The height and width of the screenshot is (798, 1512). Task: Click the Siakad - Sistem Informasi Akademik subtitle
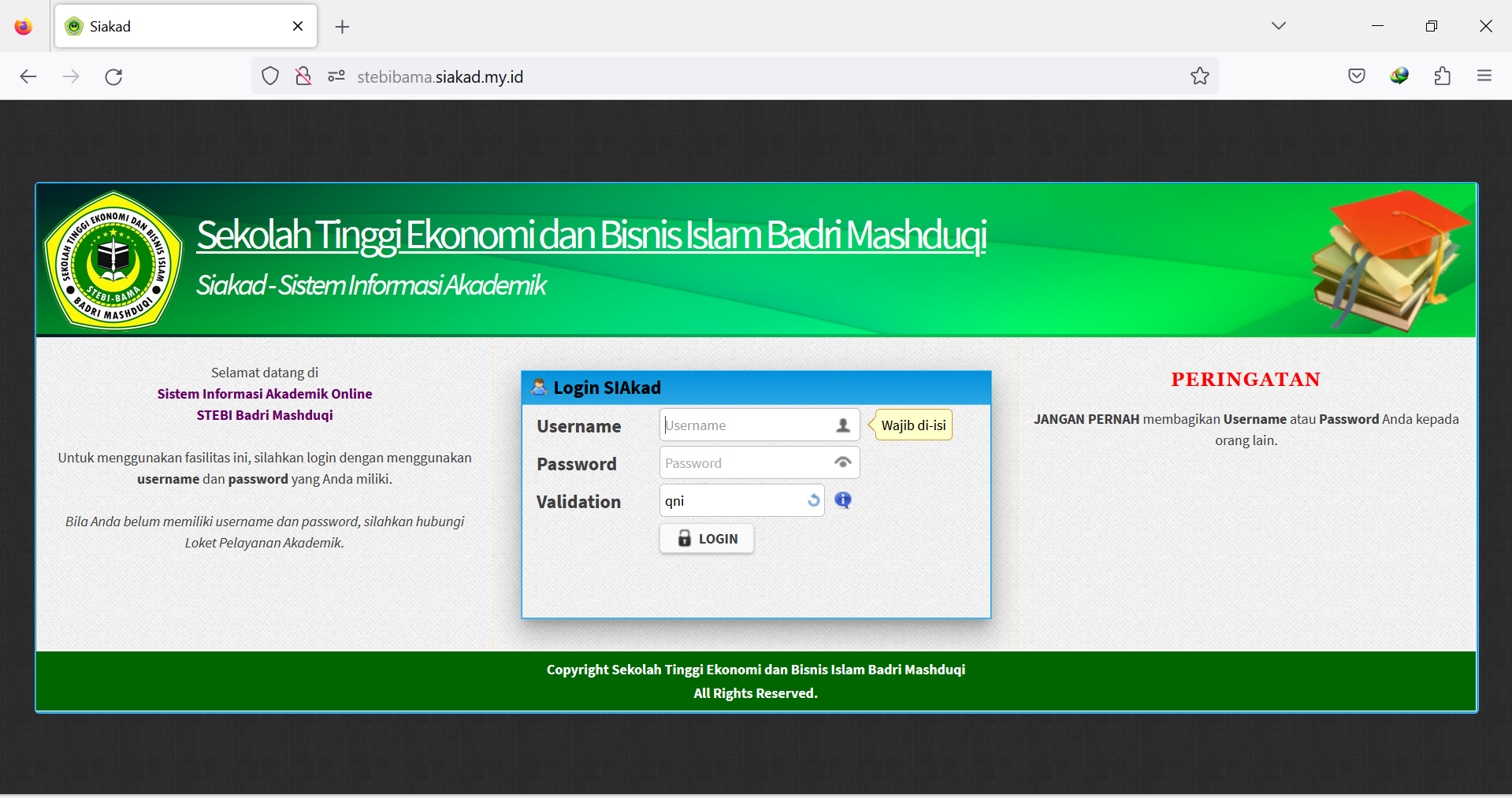click(371, 285)
